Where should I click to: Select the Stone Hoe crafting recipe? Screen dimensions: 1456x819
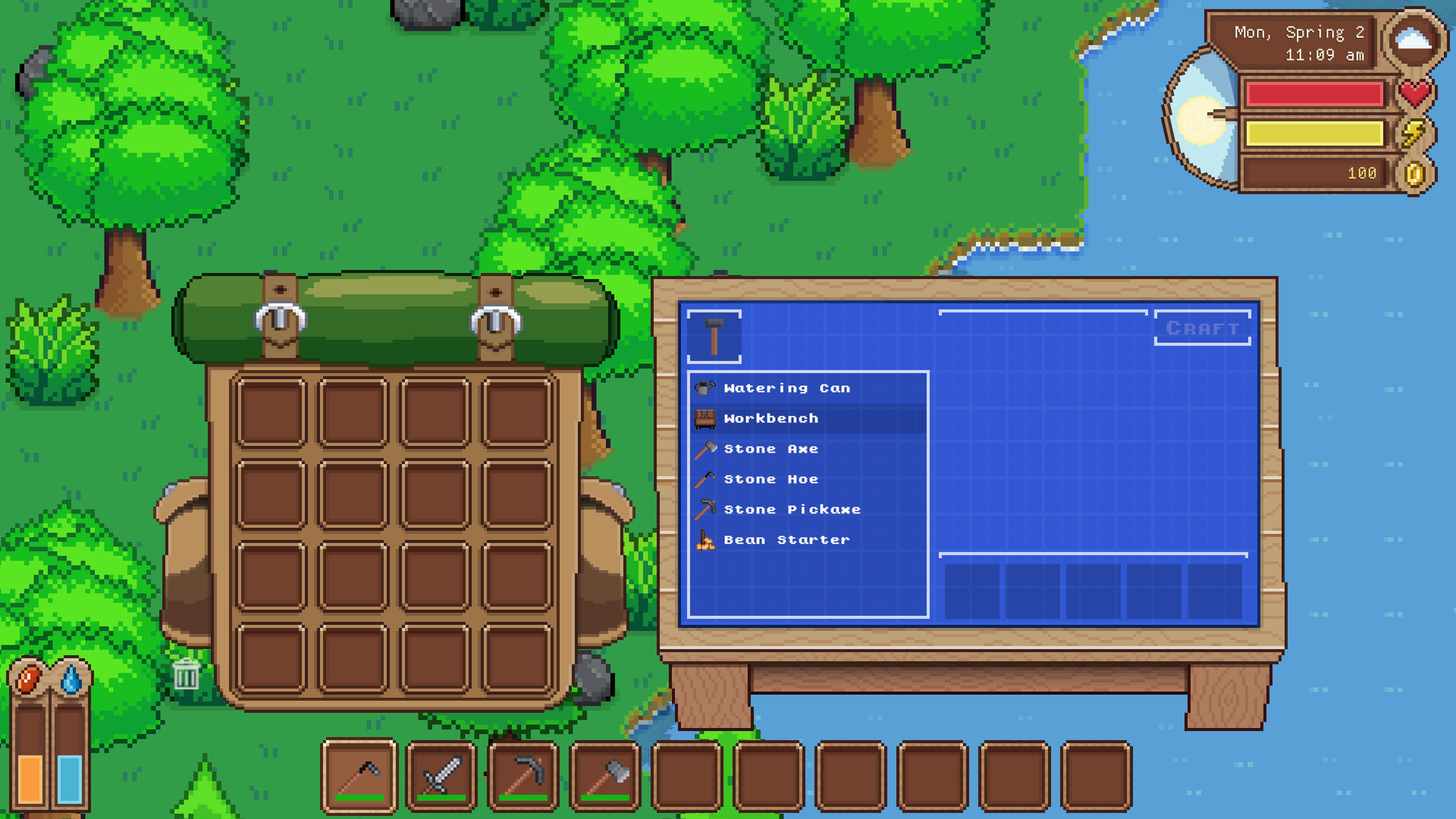click(x=768, y=479)
